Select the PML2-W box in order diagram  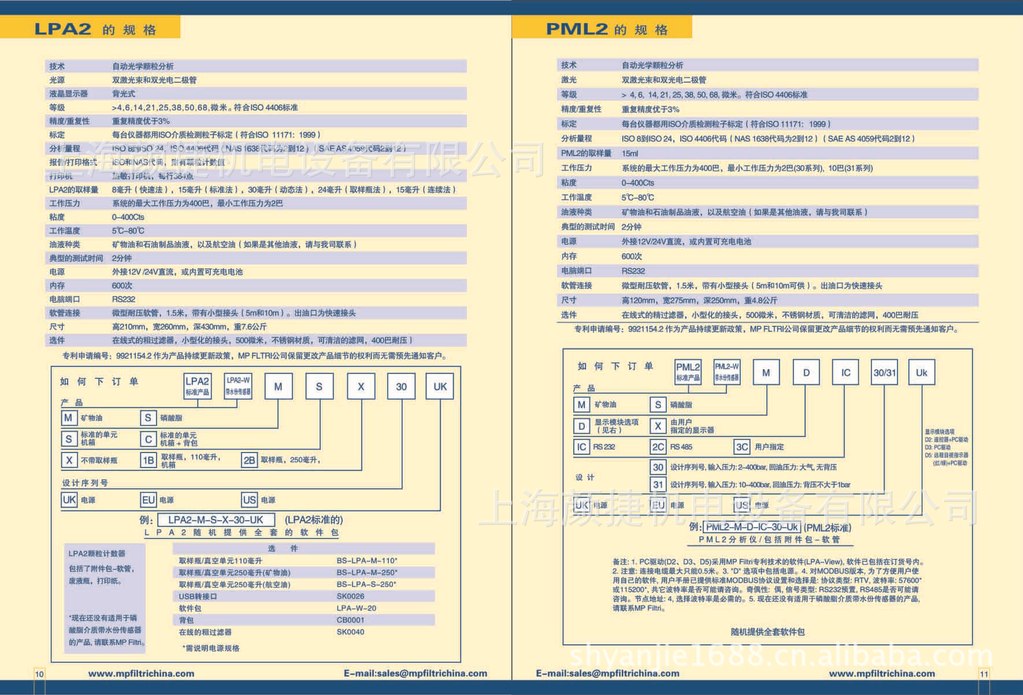[x=726, y=372]
